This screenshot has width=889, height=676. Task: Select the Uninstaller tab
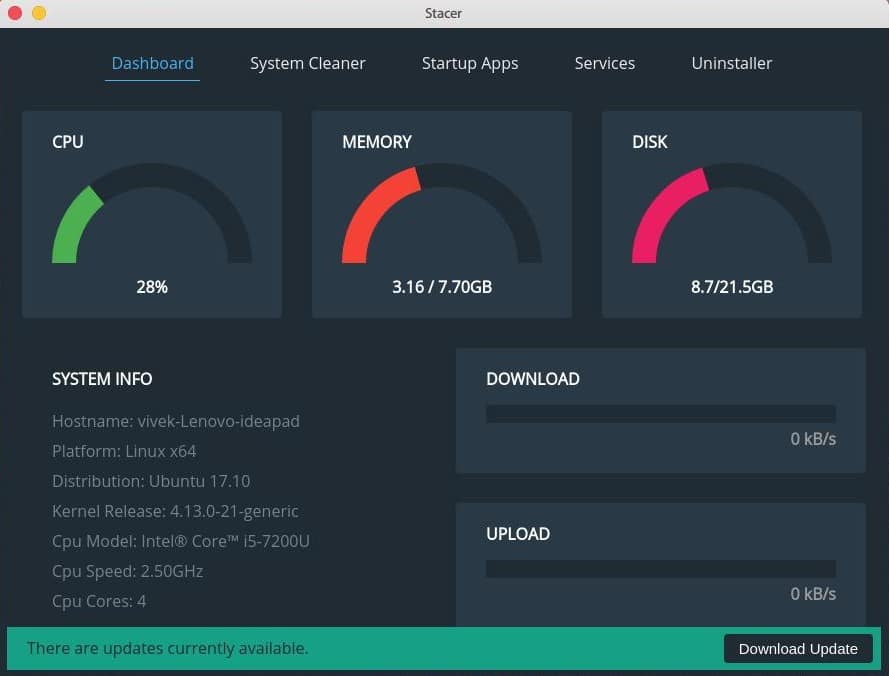[x=731, y=63]
